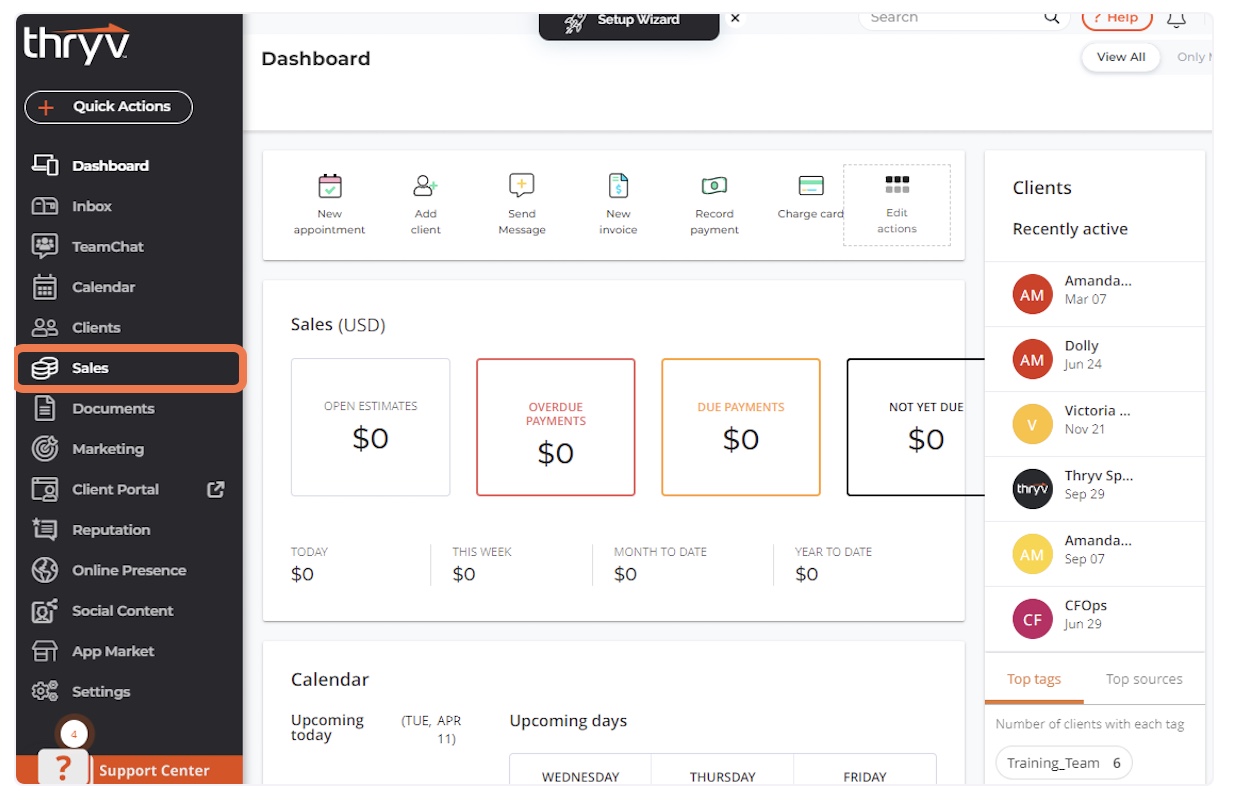
Task: Open the Sales menu item
Action: pyautogui.click(x=128, y=368)
